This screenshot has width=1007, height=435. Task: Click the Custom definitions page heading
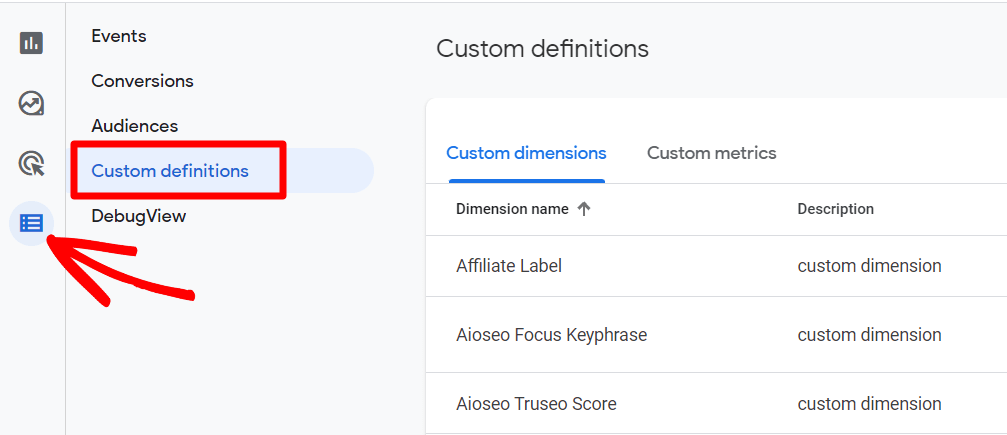[543, 49]
